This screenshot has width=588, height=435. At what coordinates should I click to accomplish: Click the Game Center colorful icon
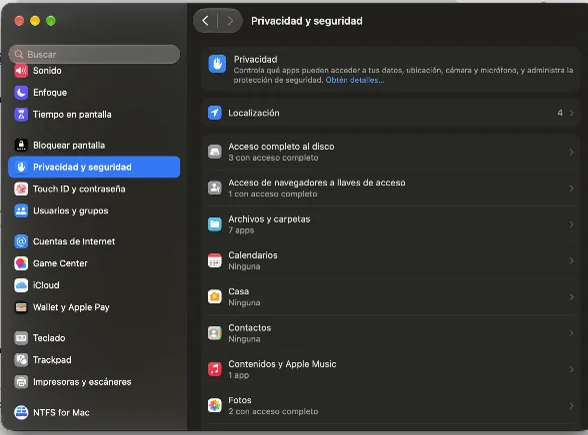click(x=21, y=263)
